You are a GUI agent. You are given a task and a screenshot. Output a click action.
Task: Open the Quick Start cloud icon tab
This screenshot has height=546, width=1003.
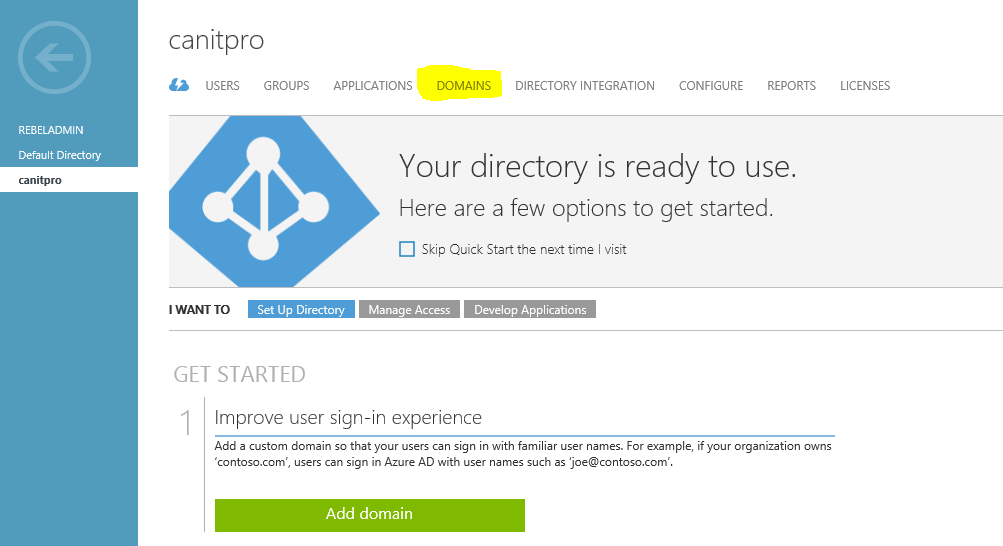click(x=179, y=85)
